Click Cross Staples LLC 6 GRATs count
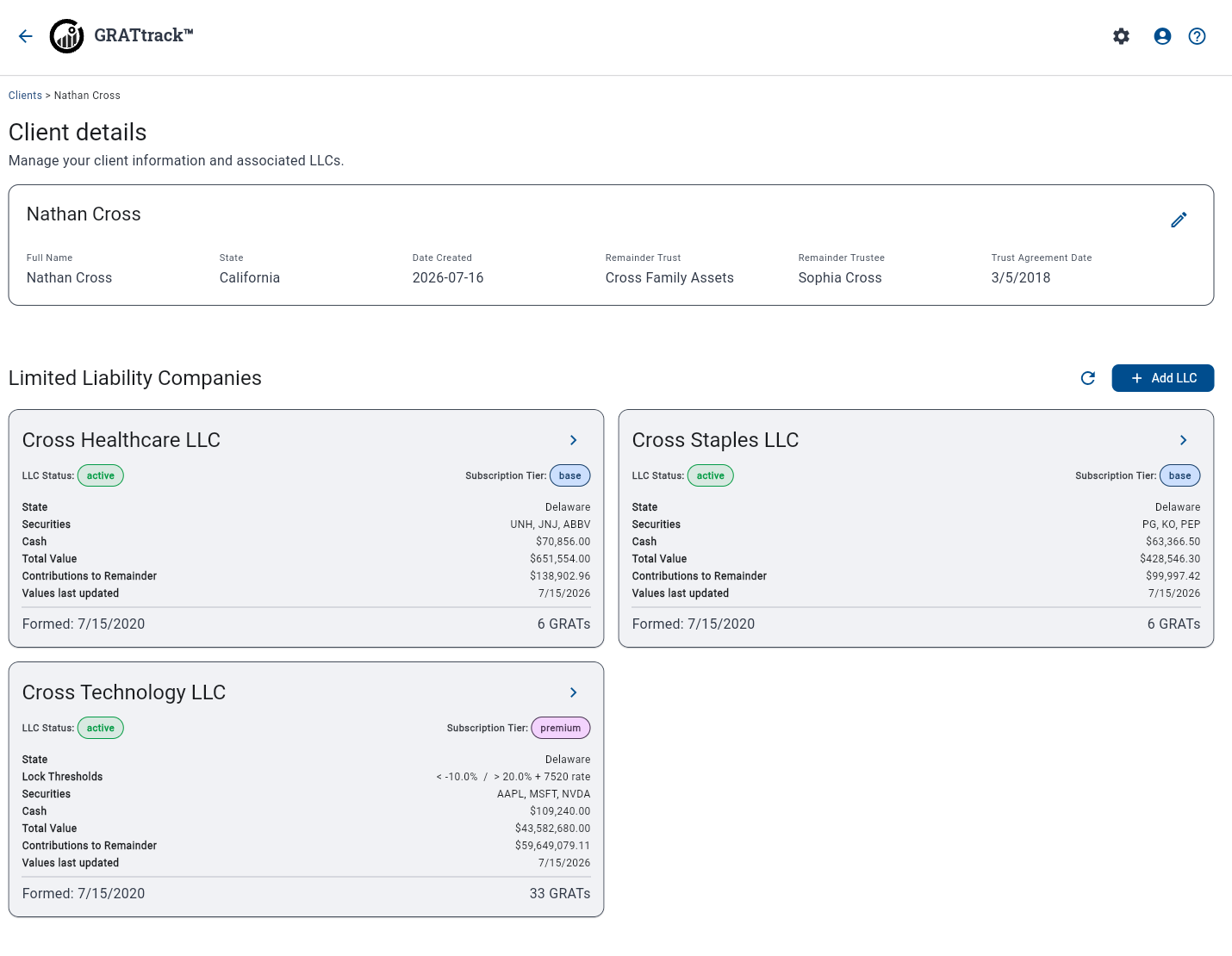Viewport: 1232px width, 956px height. [1174, 624]
